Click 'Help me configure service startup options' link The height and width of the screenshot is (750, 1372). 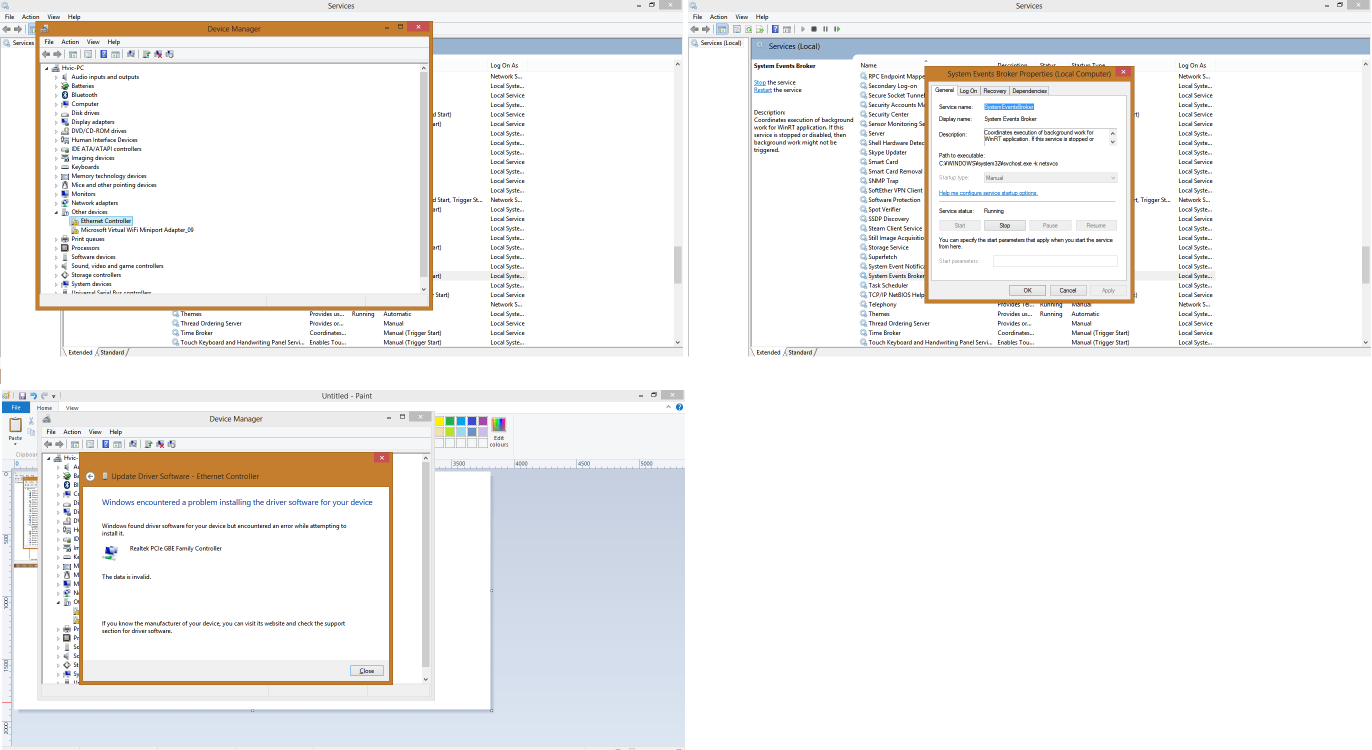(988, 193)
